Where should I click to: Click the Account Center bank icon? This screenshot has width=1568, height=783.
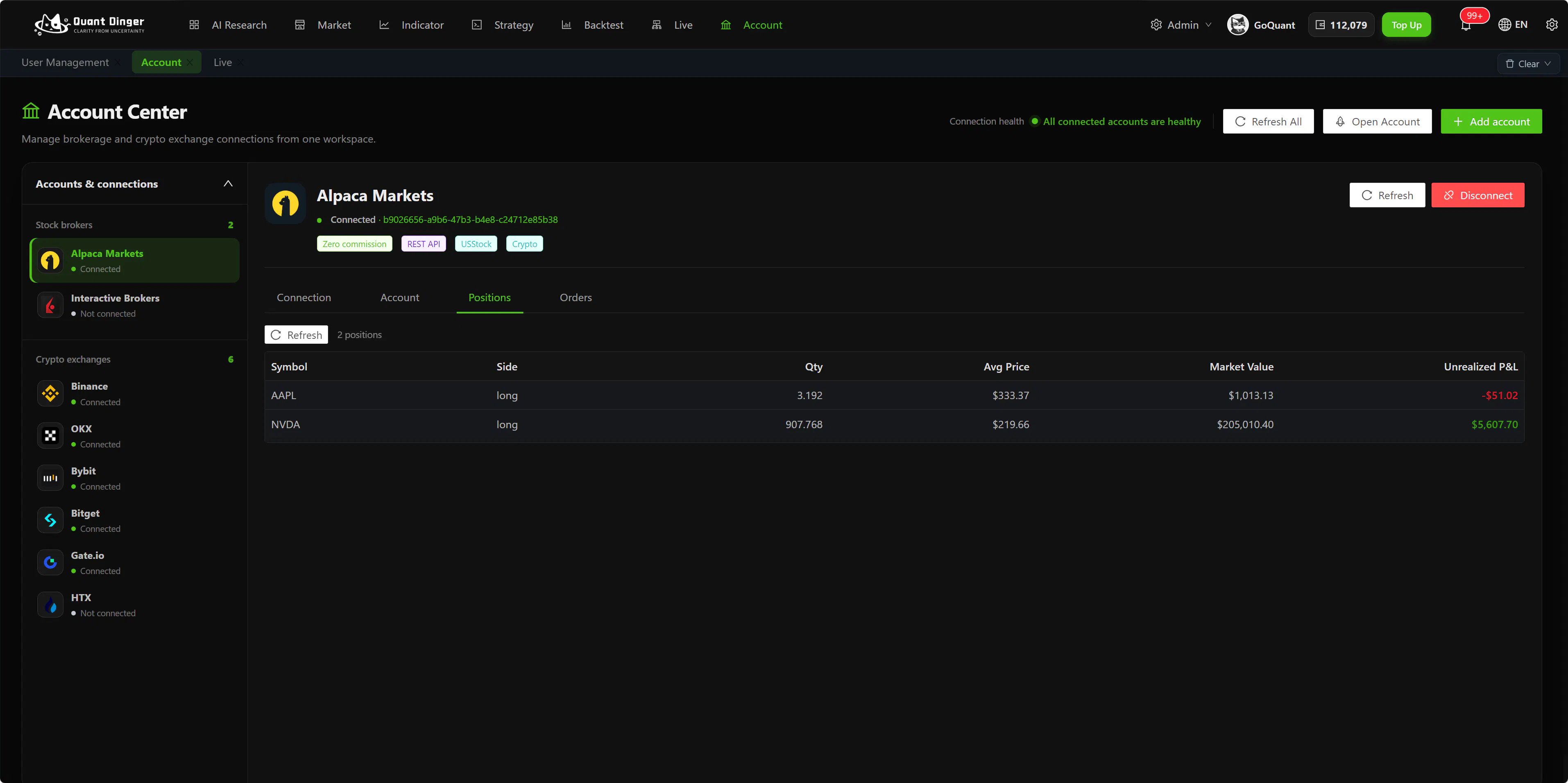(x=30, y=111)
